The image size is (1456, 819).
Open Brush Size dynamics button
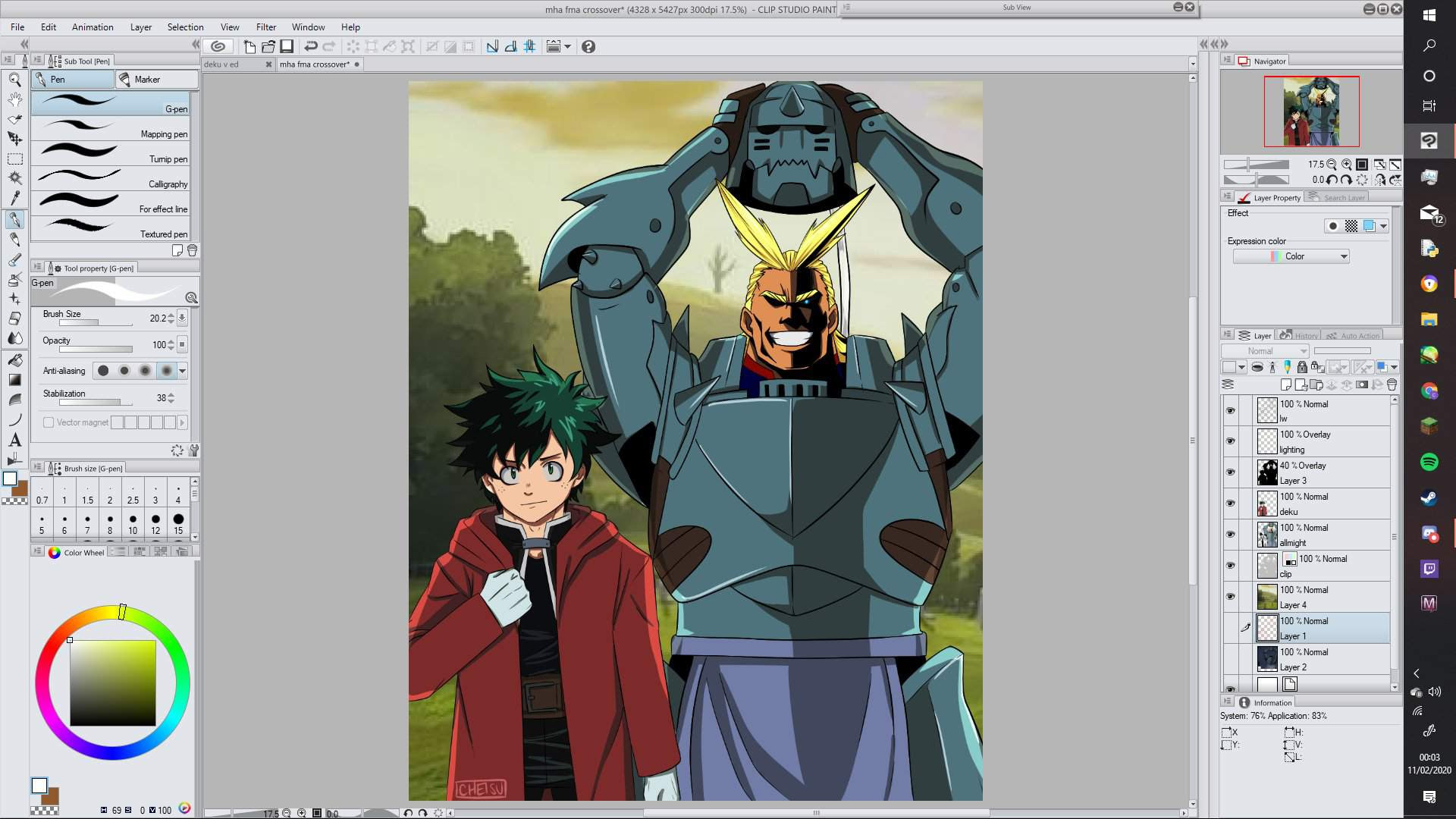182,318
